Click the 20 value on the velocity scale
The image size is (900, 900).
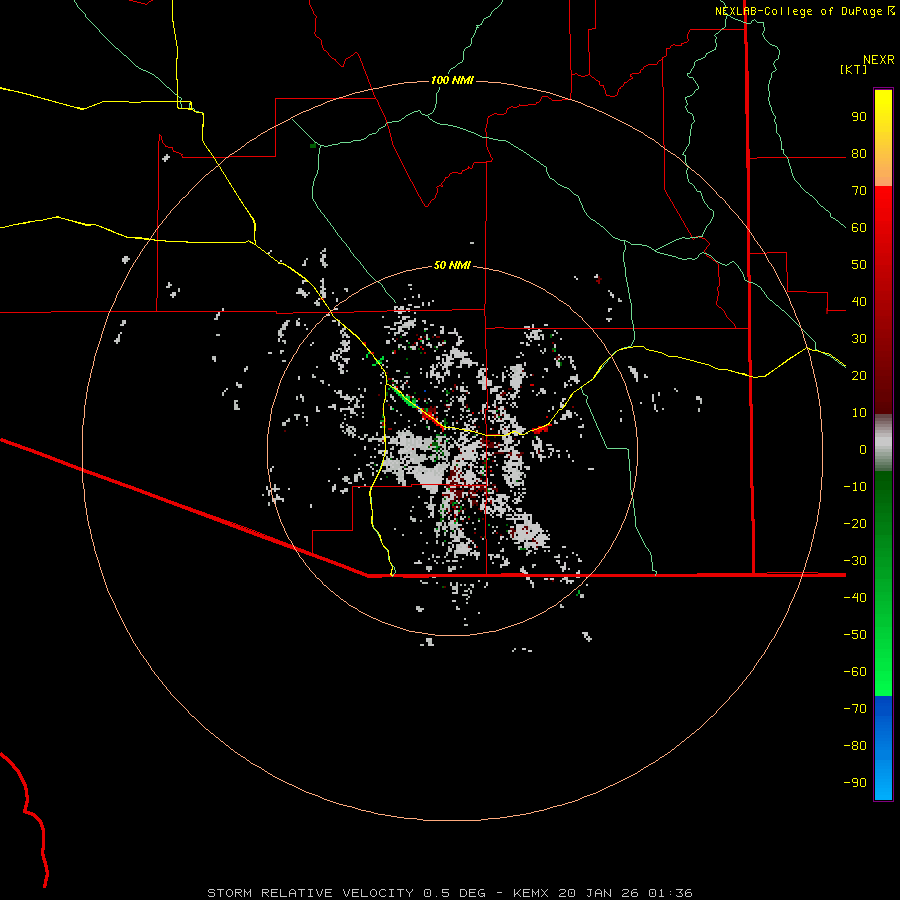tap(859, 376)
